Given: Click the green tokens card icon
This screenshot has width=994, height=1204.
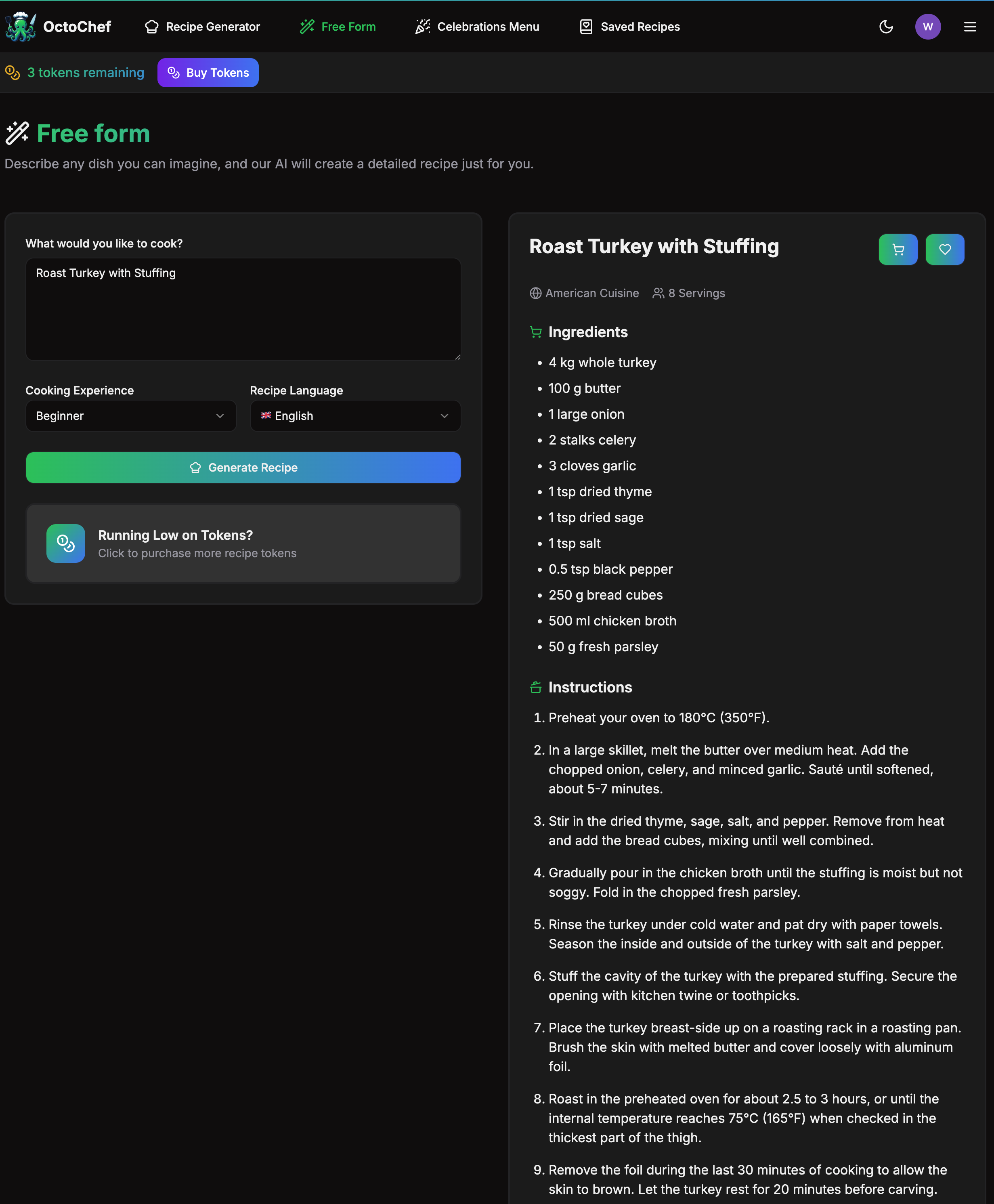Looking at the screenshot, I should tap(66, 543).
